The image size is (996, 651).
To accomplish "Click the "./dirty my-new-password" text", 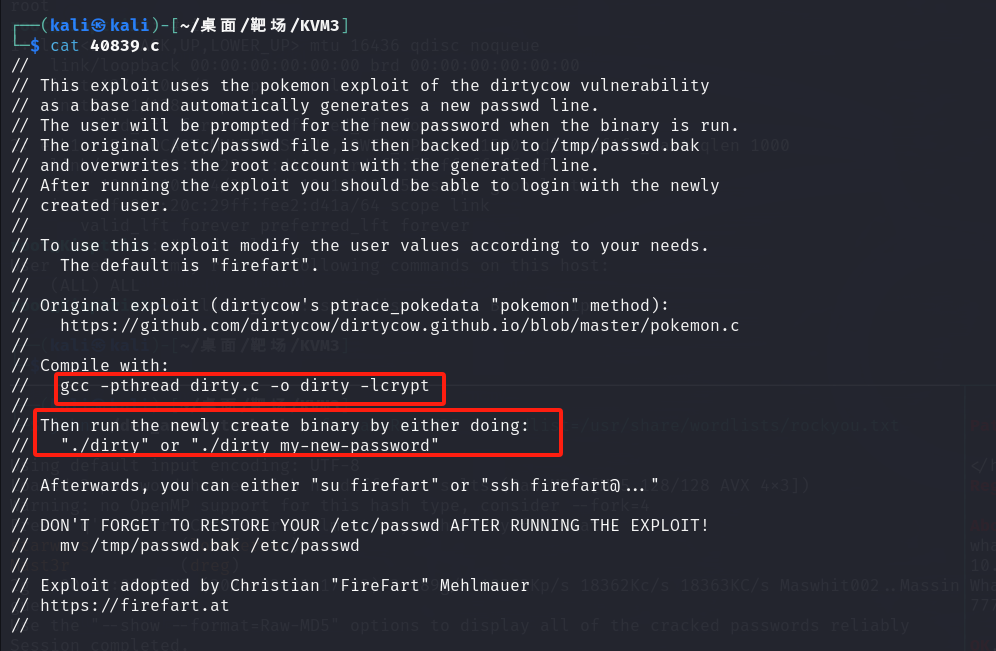I will [315, 446].
